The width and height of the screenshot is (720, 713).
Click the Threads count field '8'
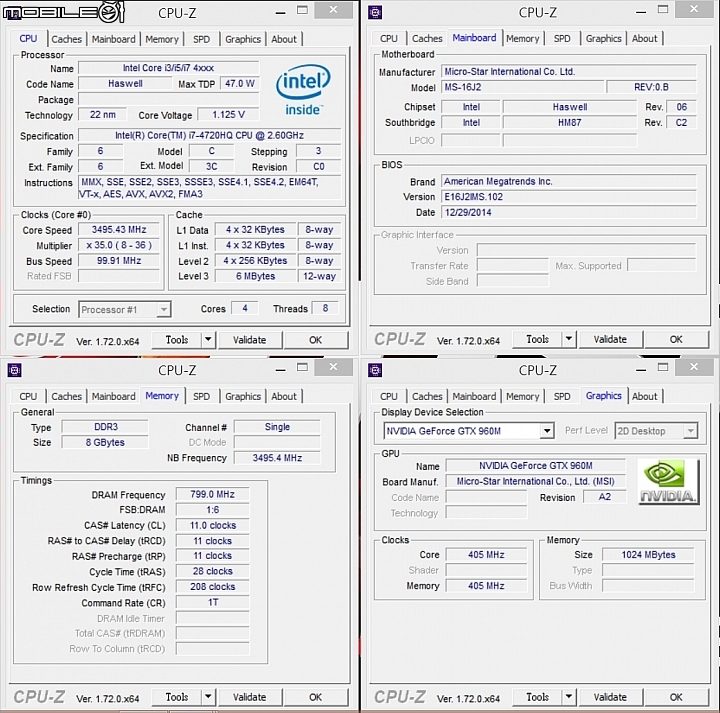[325, 309]
